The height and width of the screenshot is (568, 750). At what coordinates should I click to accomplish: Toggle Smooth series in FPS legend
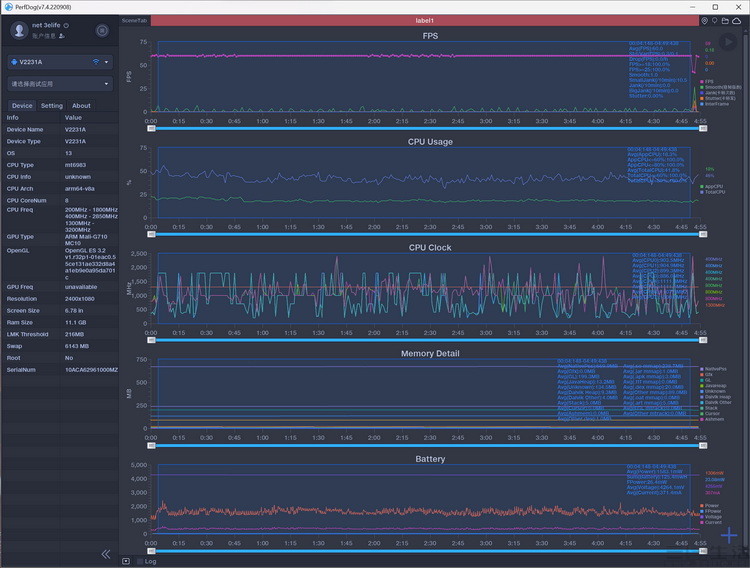[x=720, y=87]
